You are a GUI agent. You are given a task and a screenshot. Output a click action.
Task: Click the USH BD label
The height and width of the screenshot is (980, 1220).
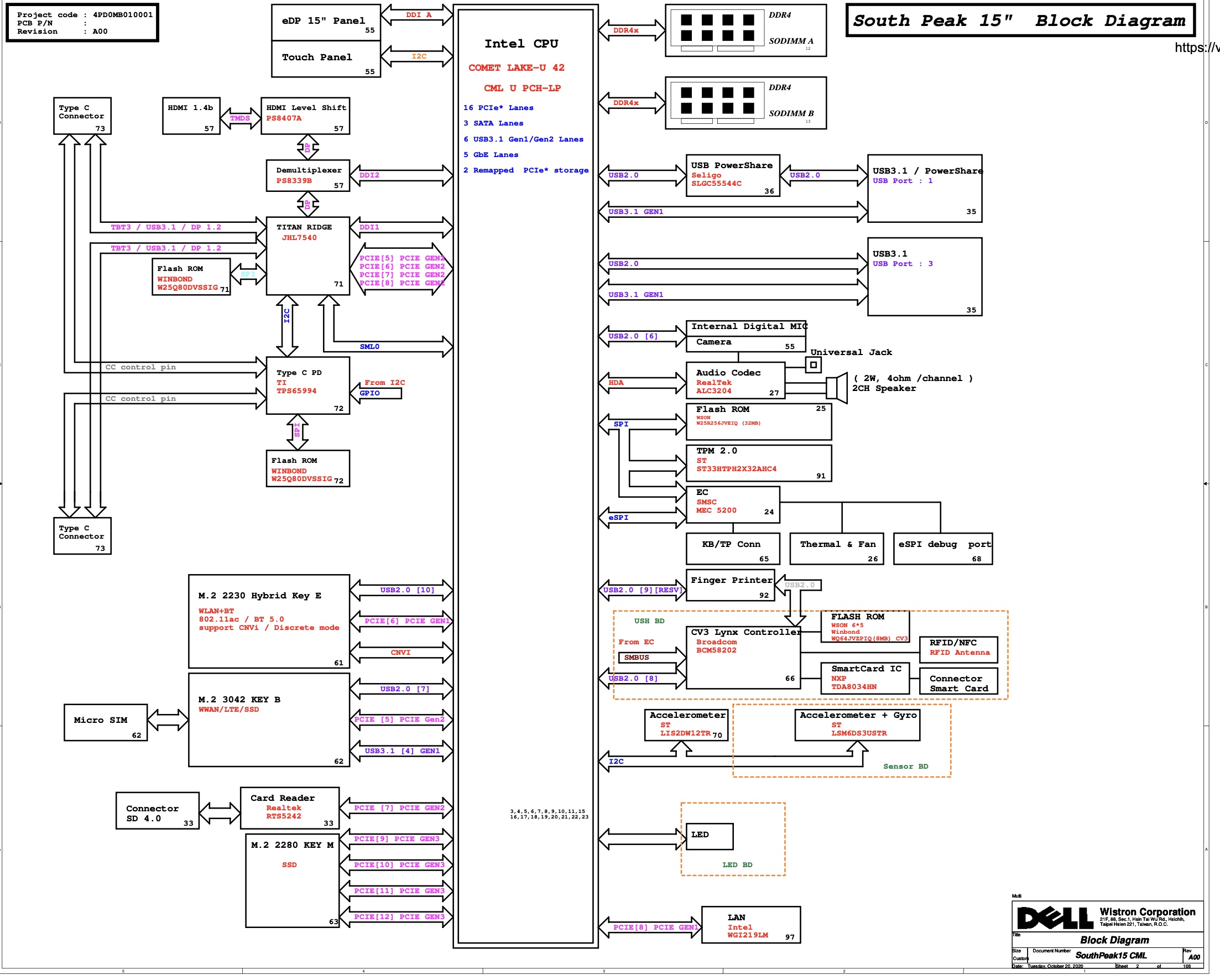(649, 621)
